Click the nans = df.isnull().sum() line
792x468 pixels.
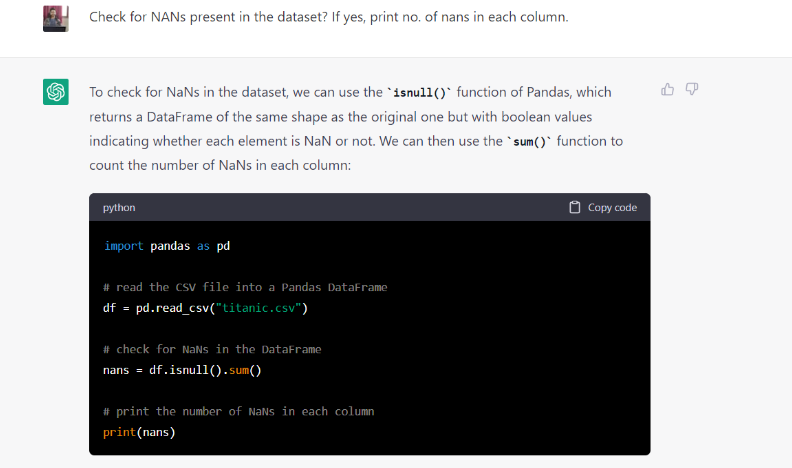click(x=182, y=370)
